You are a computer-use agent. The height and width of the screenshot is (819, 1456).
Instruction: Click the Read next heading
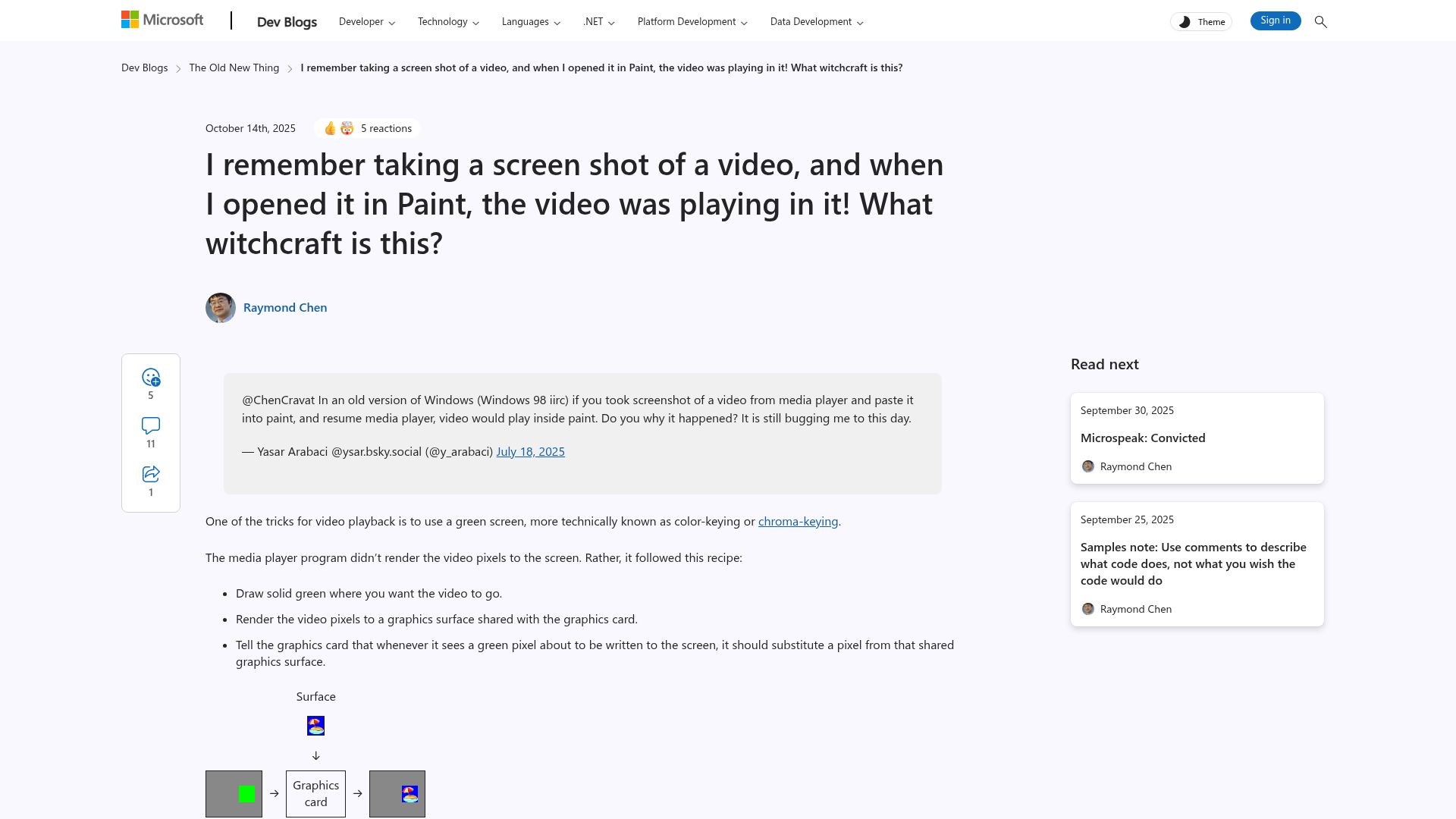[1104, 365]
